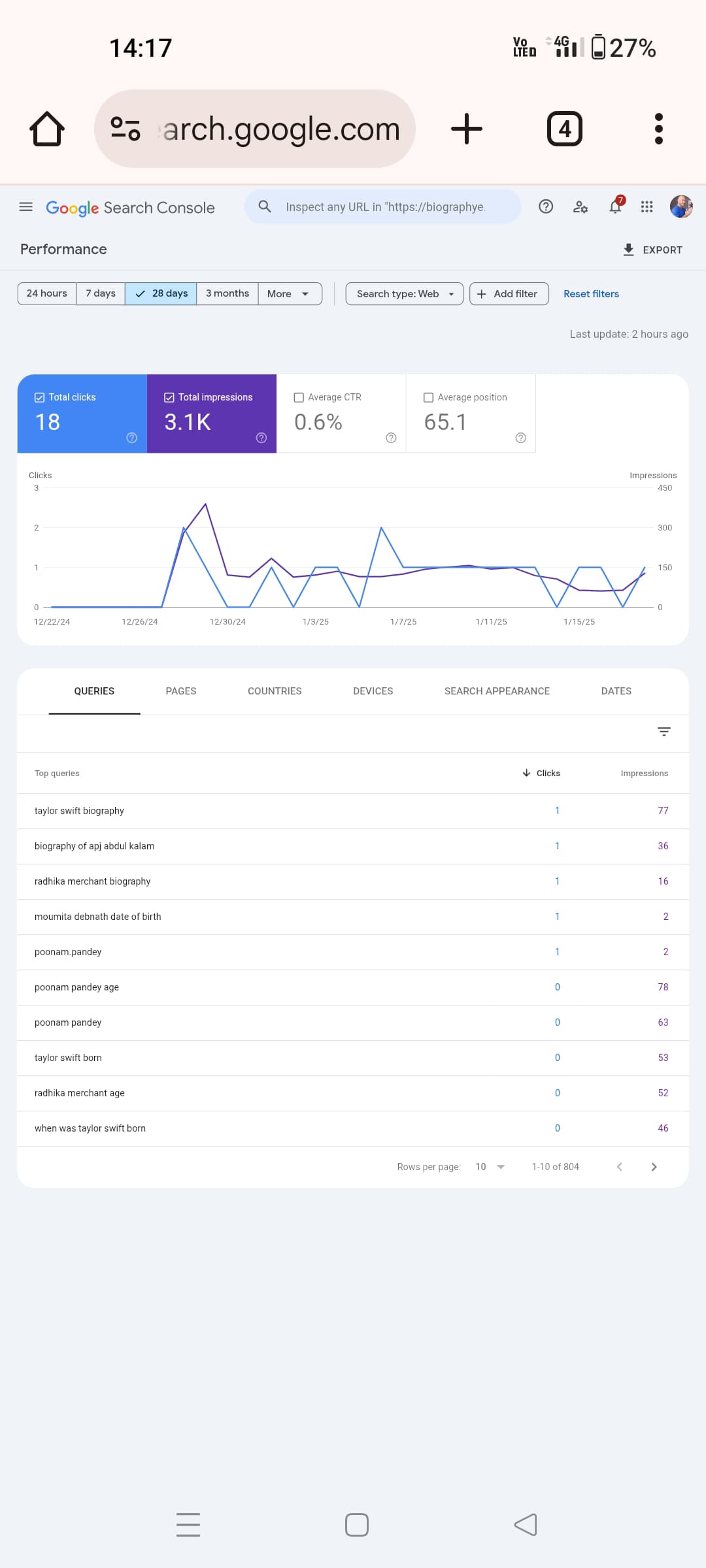Show help for Average position metric
The height and width of the screenshot is (1568, 706).
[520, 438]
